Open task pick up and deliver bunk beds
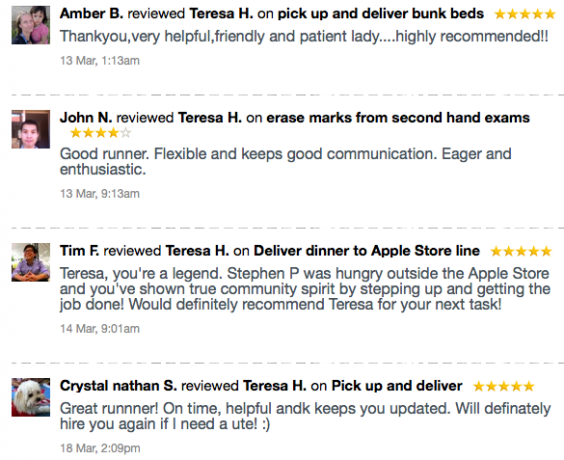The width and height of the screenshot is (564, 460). [381, 14]
